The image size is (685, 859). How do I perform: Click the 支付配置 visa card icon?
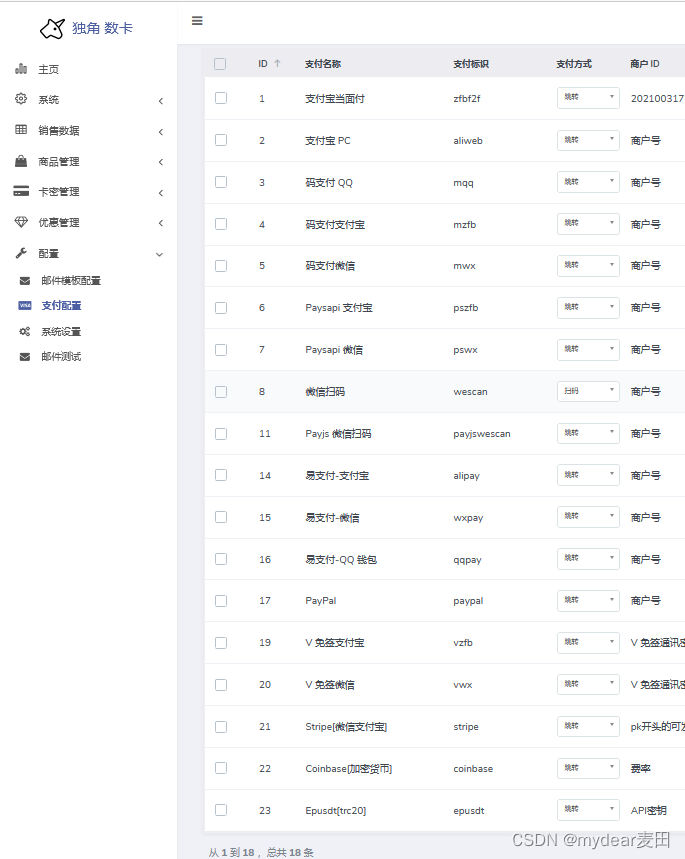pos(25,305)
